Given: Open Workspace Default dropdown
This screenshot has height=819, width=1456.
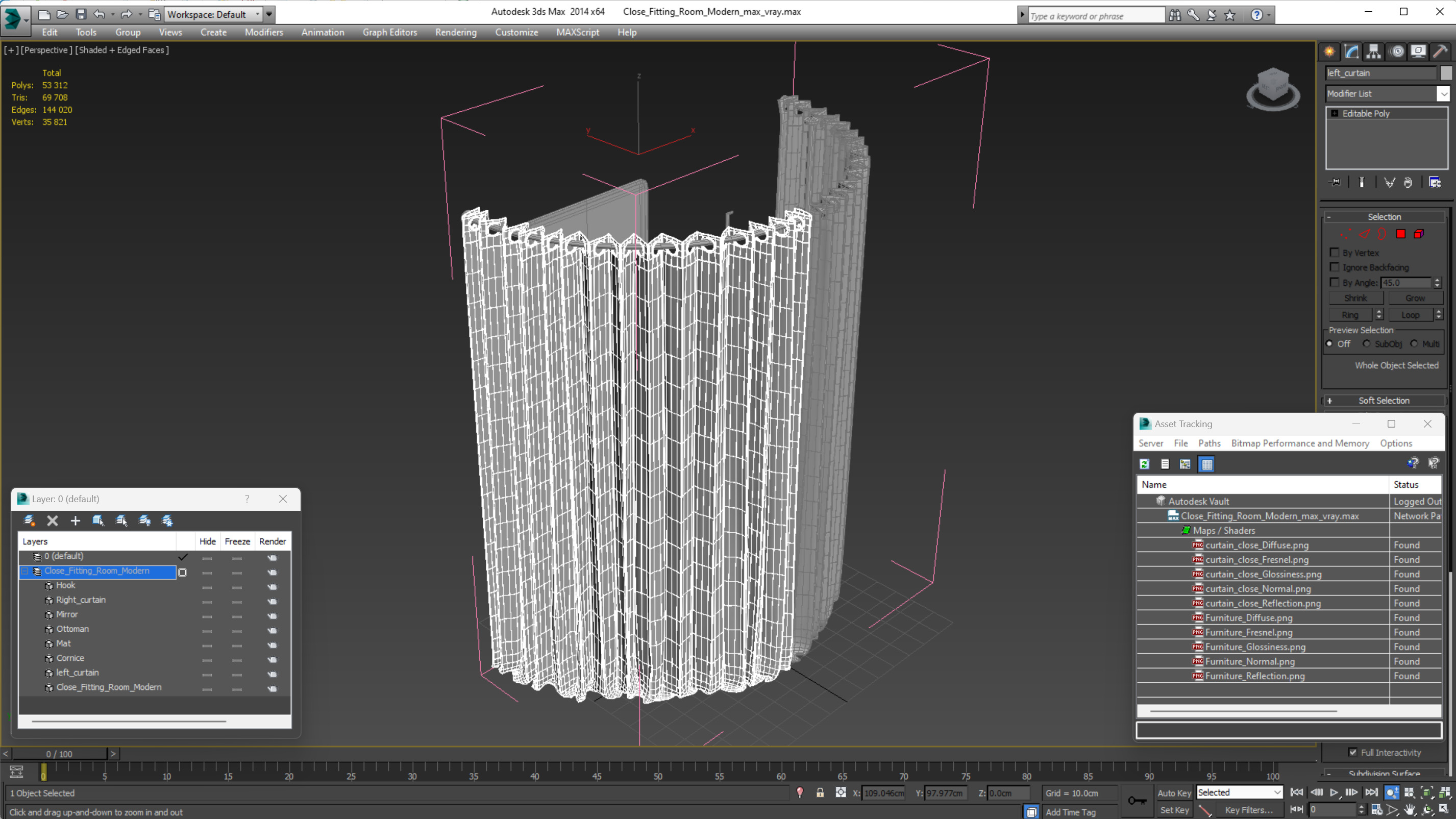Looking at the screenshot, I should 214,14.
